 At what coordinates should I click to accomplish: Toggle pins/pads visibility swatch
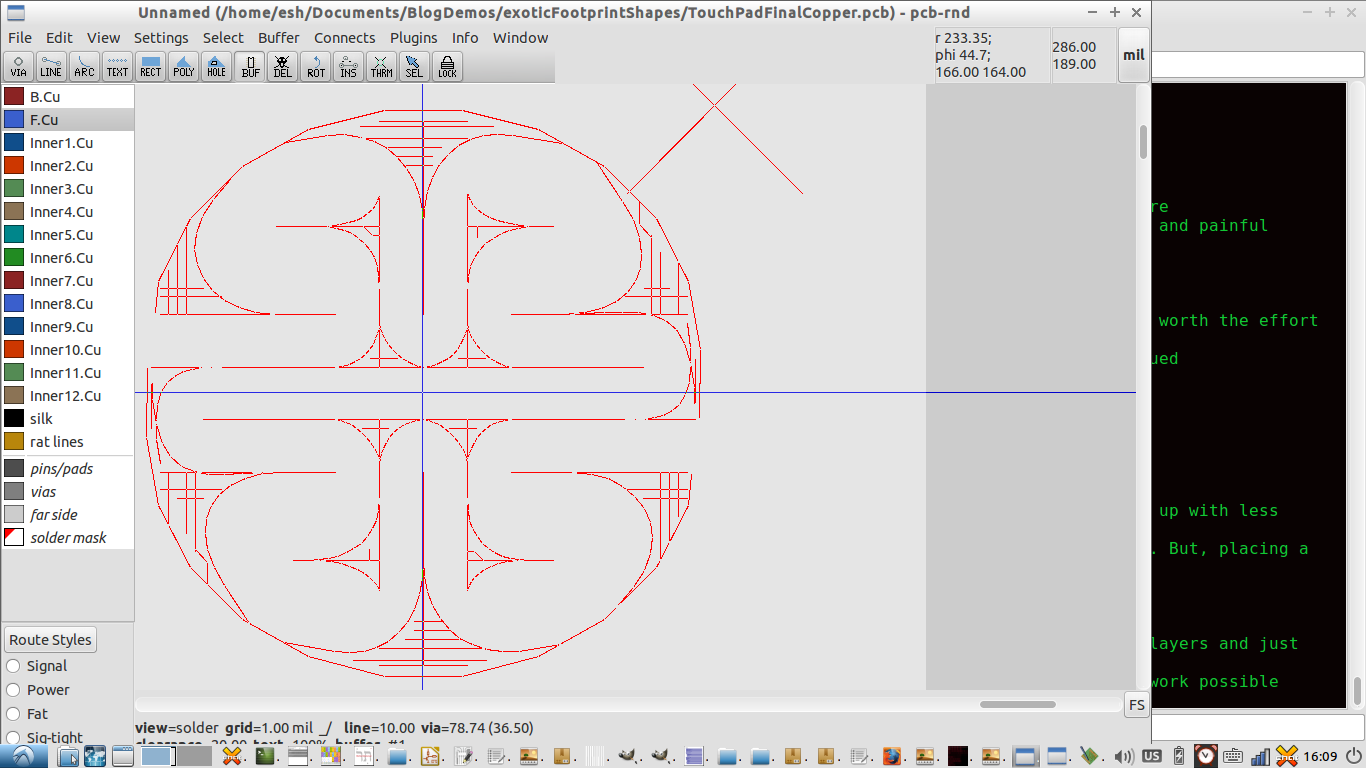tap(14, 469)
